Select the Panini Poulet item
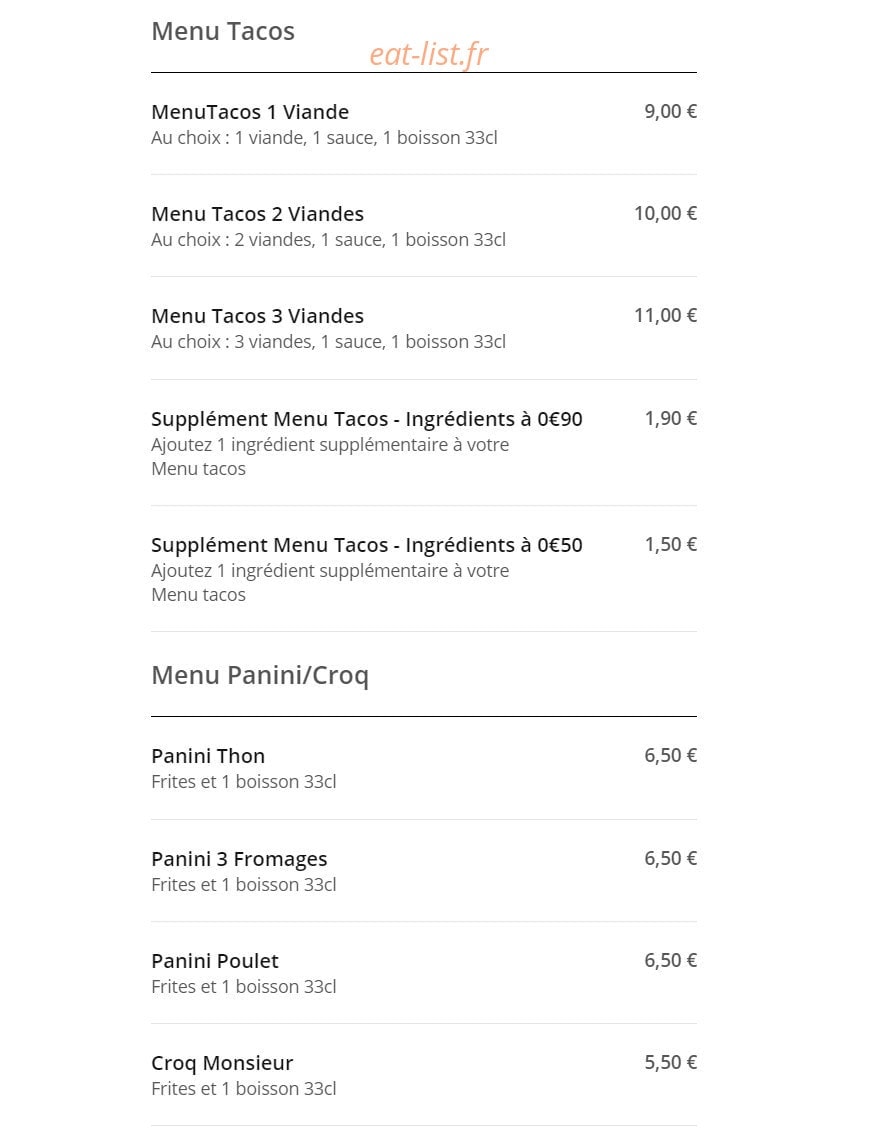This screenshot has width=876, height=1136. 424,973
